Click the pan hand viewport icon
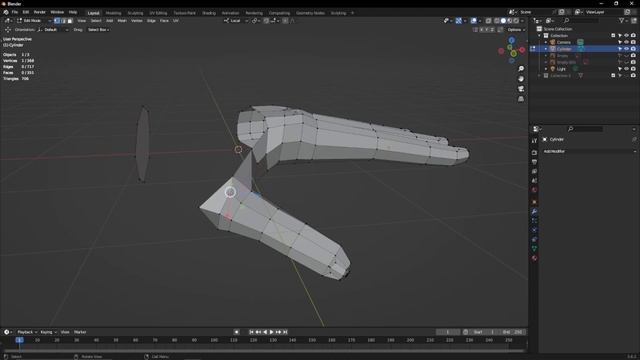The width and height of the screenshot is (640, 360). pos(521,79)
